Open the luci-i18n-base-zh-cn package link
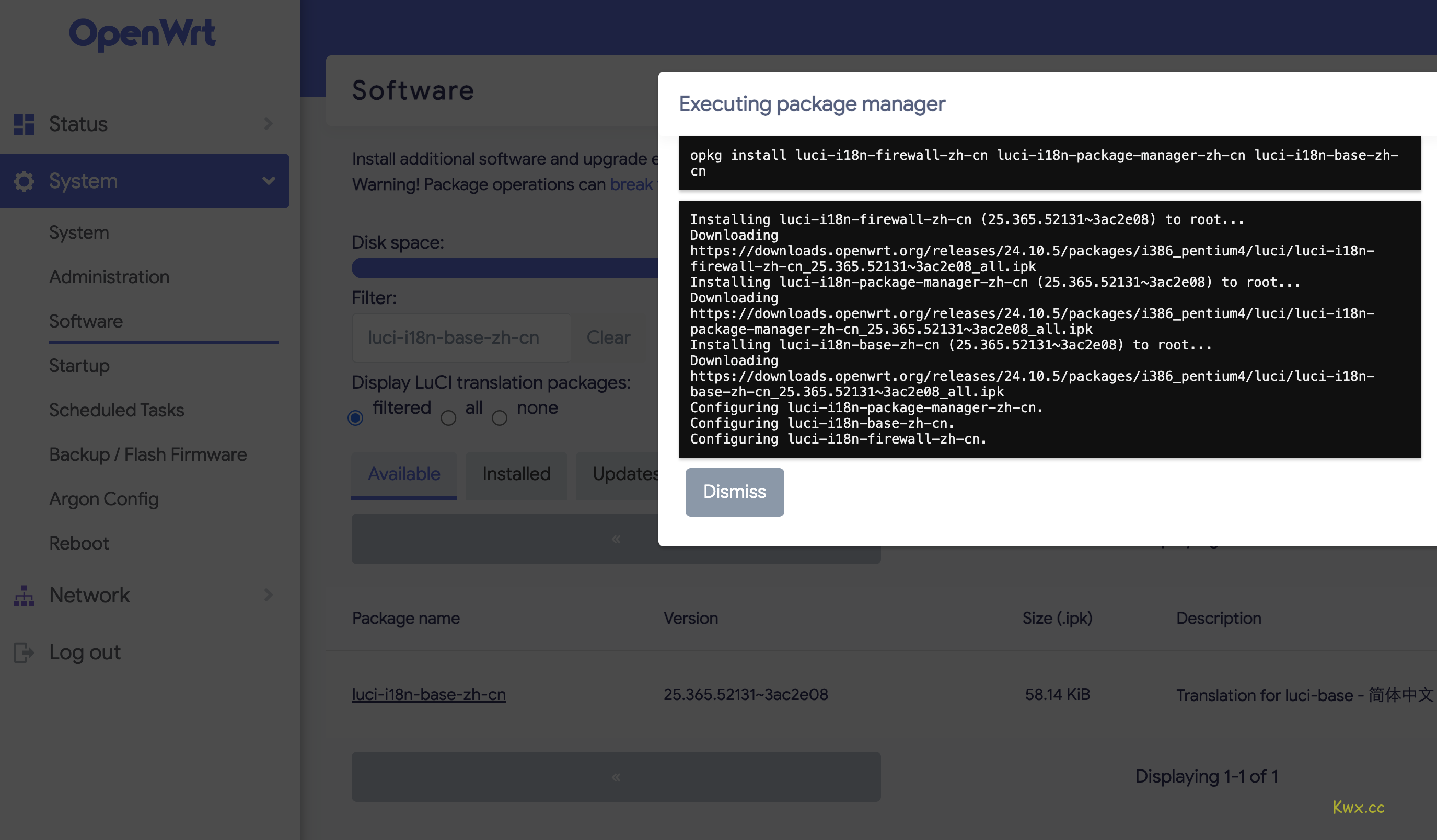The height and width of the screenshot is (840, 1437). (x=428, y=694)
